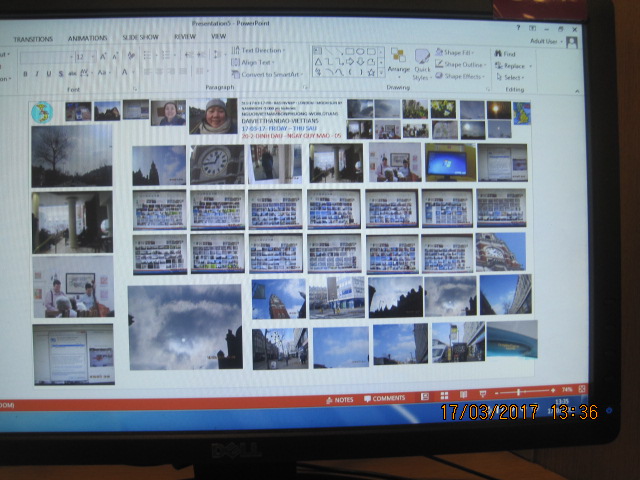640x480 pixels.
Task: Open line spacing dropdown
Action: click(218, 54)
